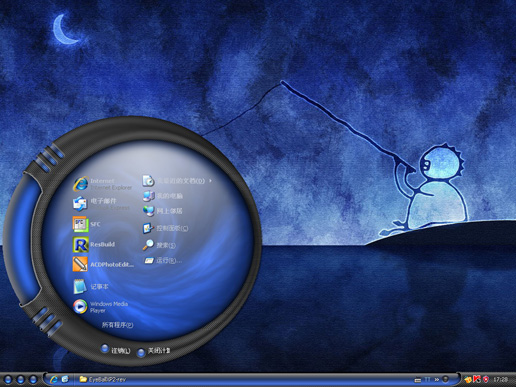
Task: Expand hidden toolbar items chevron on taskbar
Action: pos(436,379)
